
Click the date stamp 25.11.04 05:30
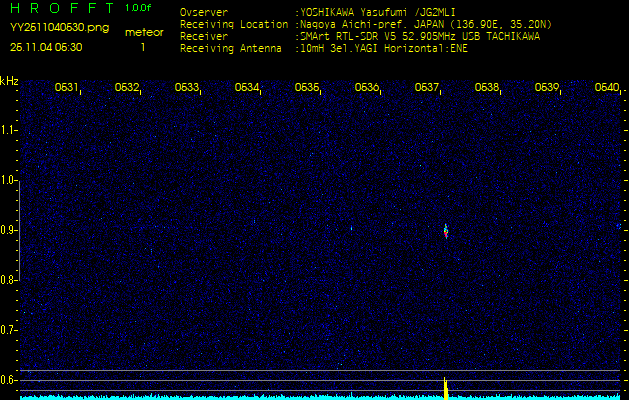pos(46,47)
